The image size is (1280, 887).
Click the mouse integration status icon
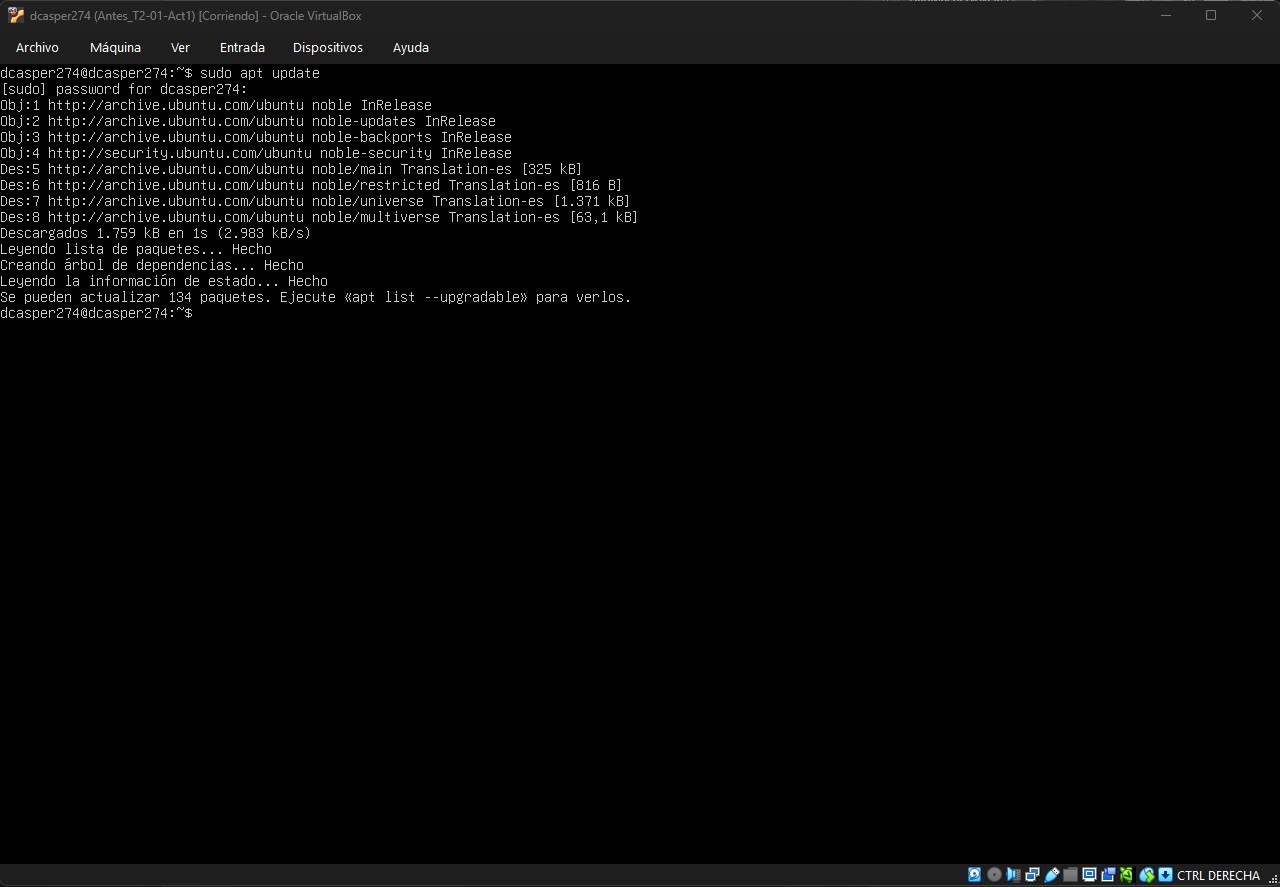pyautogui.click(x=1147, y=875)
